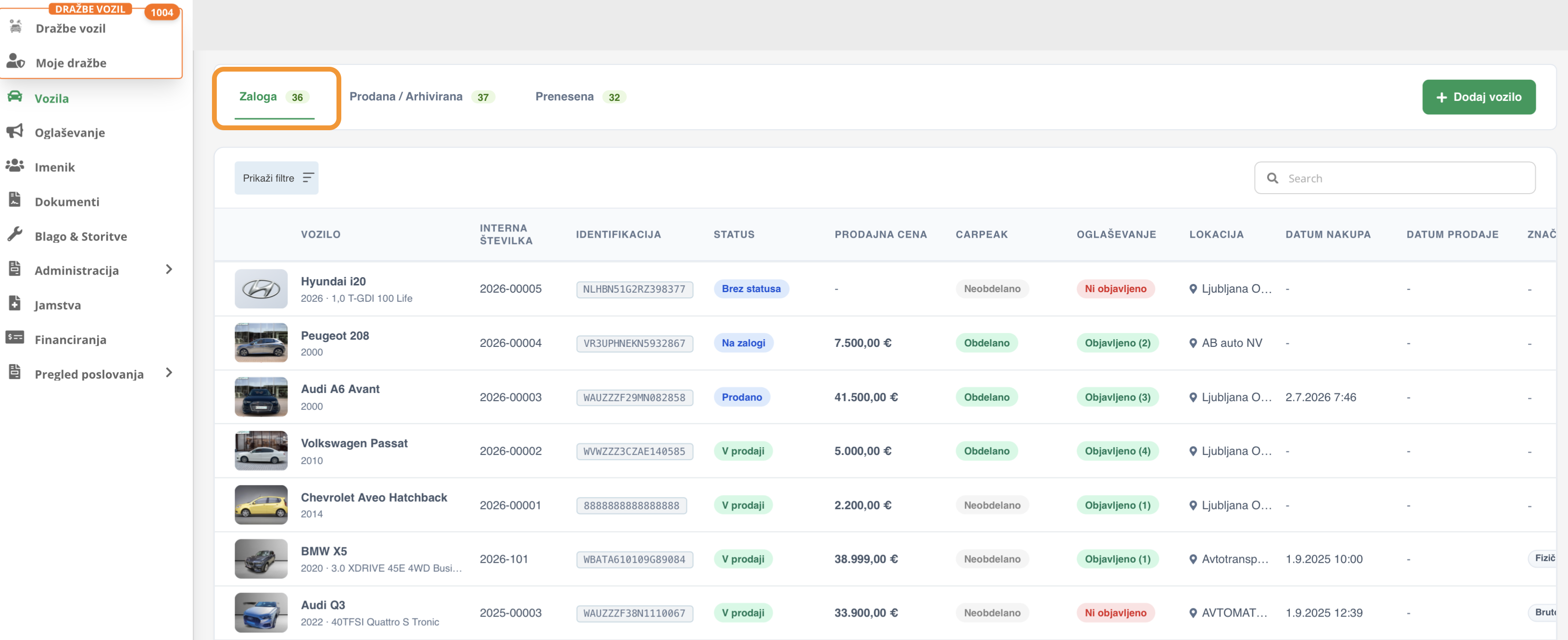Click the search magnifier icon
Image resolution: width=1568 pixels, height=640 pixels.
click(1272, 178)
